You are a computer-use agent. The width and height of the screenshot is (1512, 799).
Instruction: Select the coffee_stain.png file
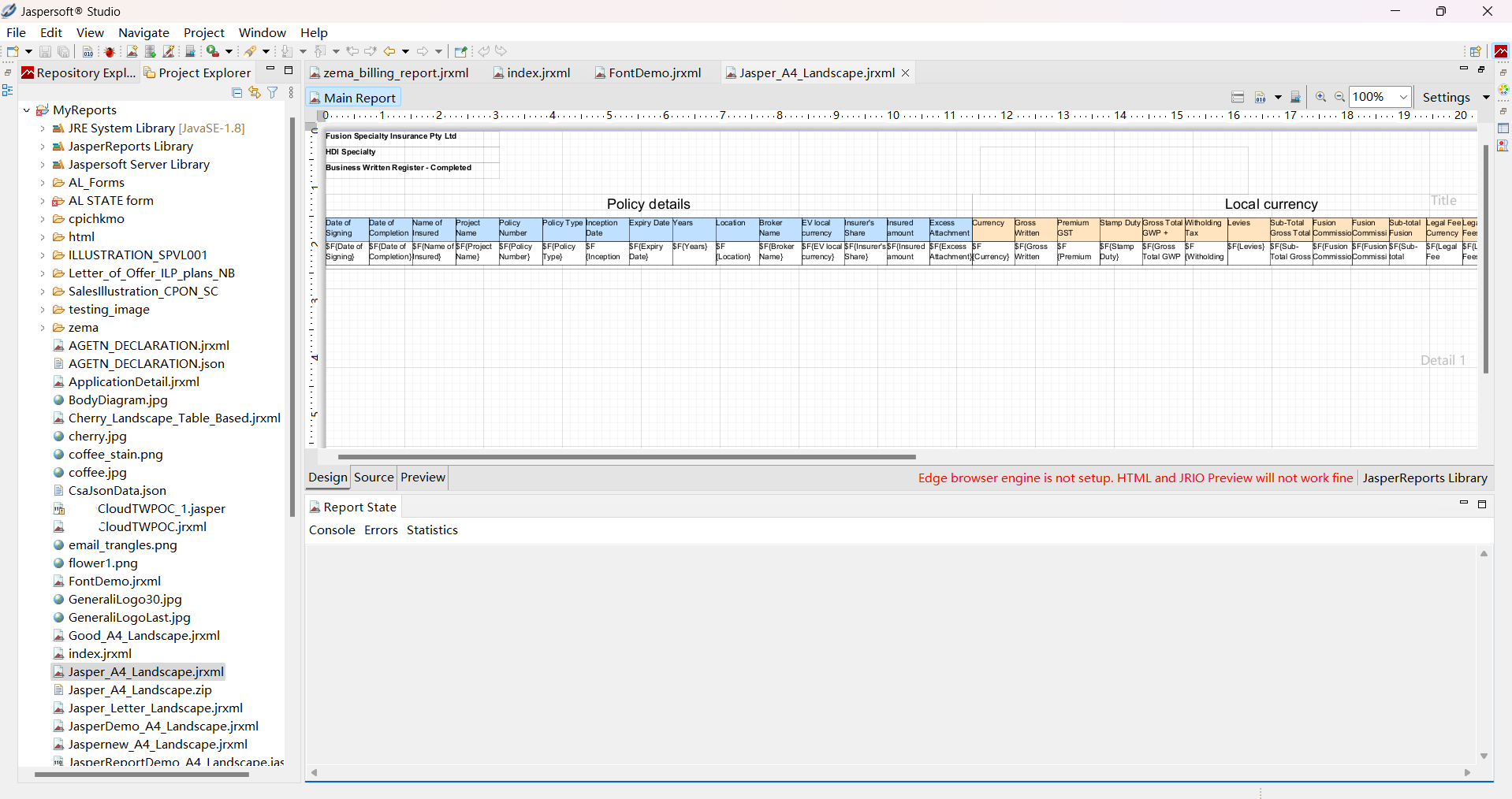[116, 455]
